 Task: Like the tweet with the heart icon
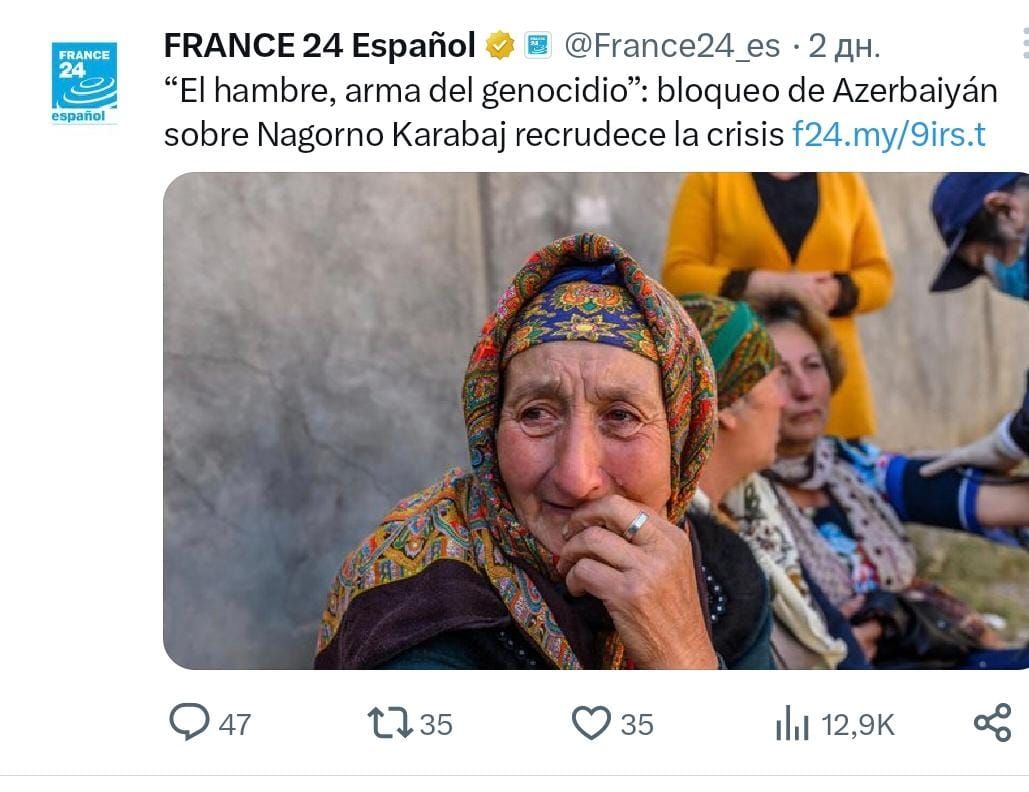coord(590,723)
